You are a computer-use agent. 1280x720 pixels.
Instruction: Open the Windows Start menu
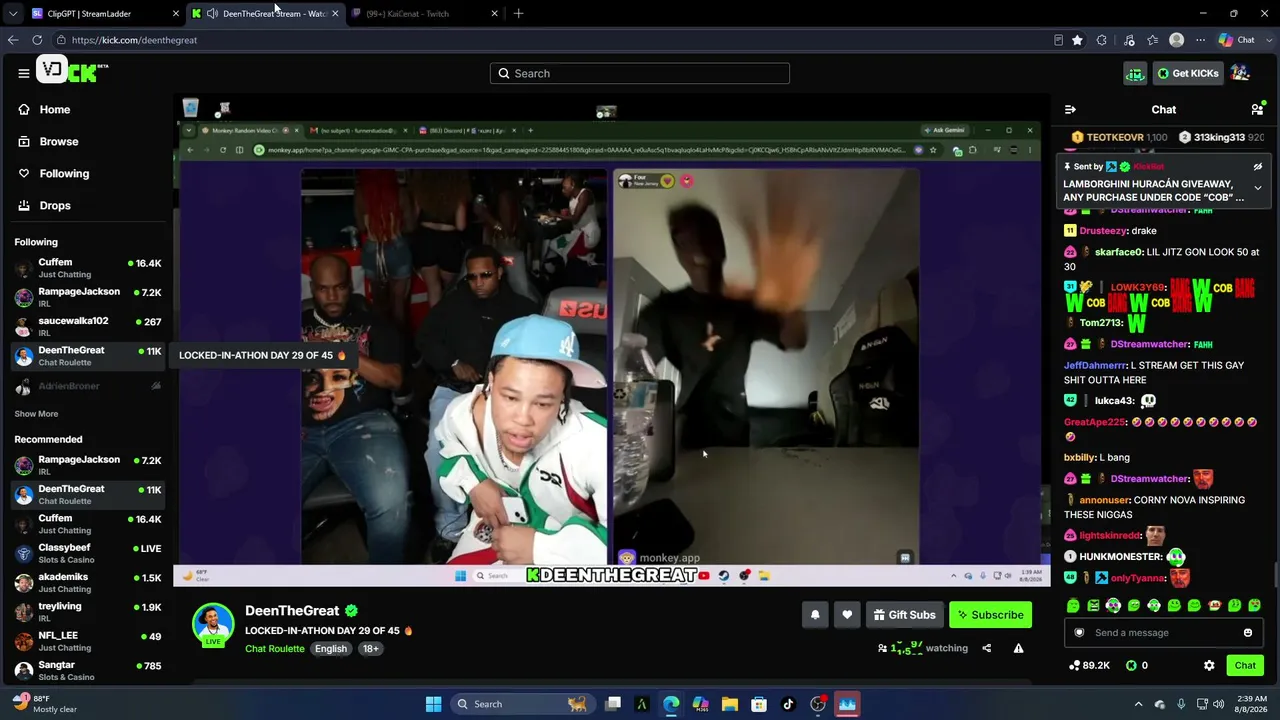tap(433, 704)
